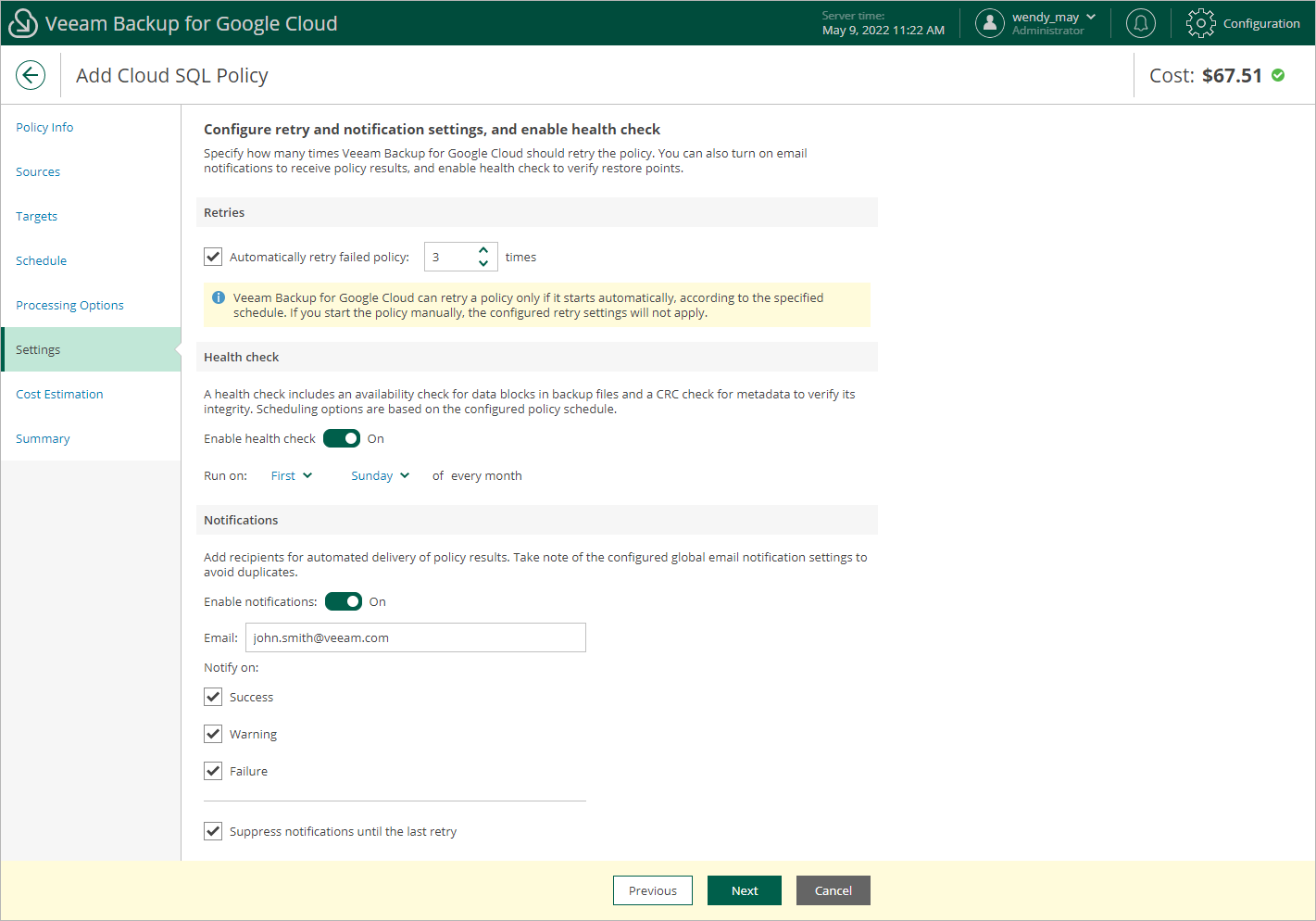1316x921 pixels.
Task: Click the Retries section header
Action: pyautogui.click(x=537, y=212)
